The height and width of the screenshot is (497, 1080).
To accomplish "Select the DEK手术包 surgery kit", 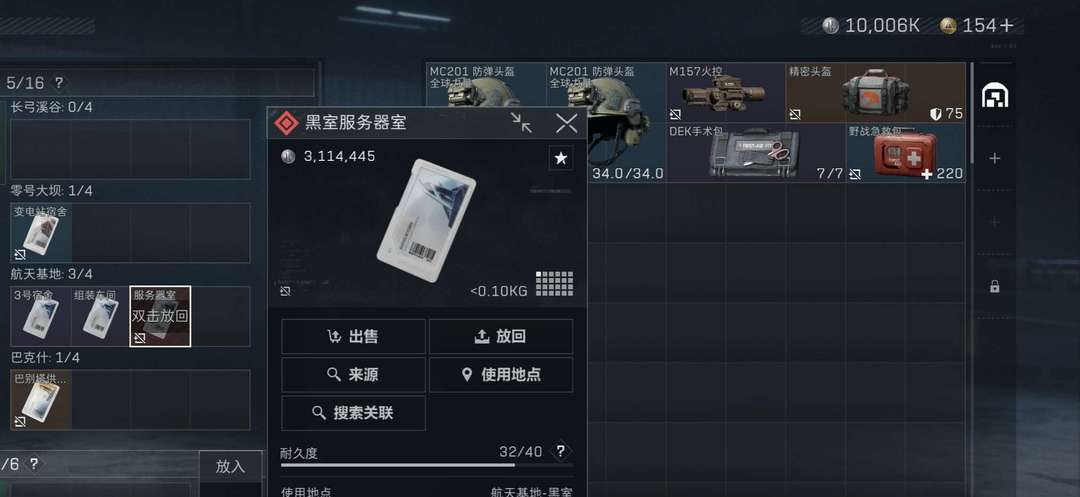I will (x=756, y=153).
